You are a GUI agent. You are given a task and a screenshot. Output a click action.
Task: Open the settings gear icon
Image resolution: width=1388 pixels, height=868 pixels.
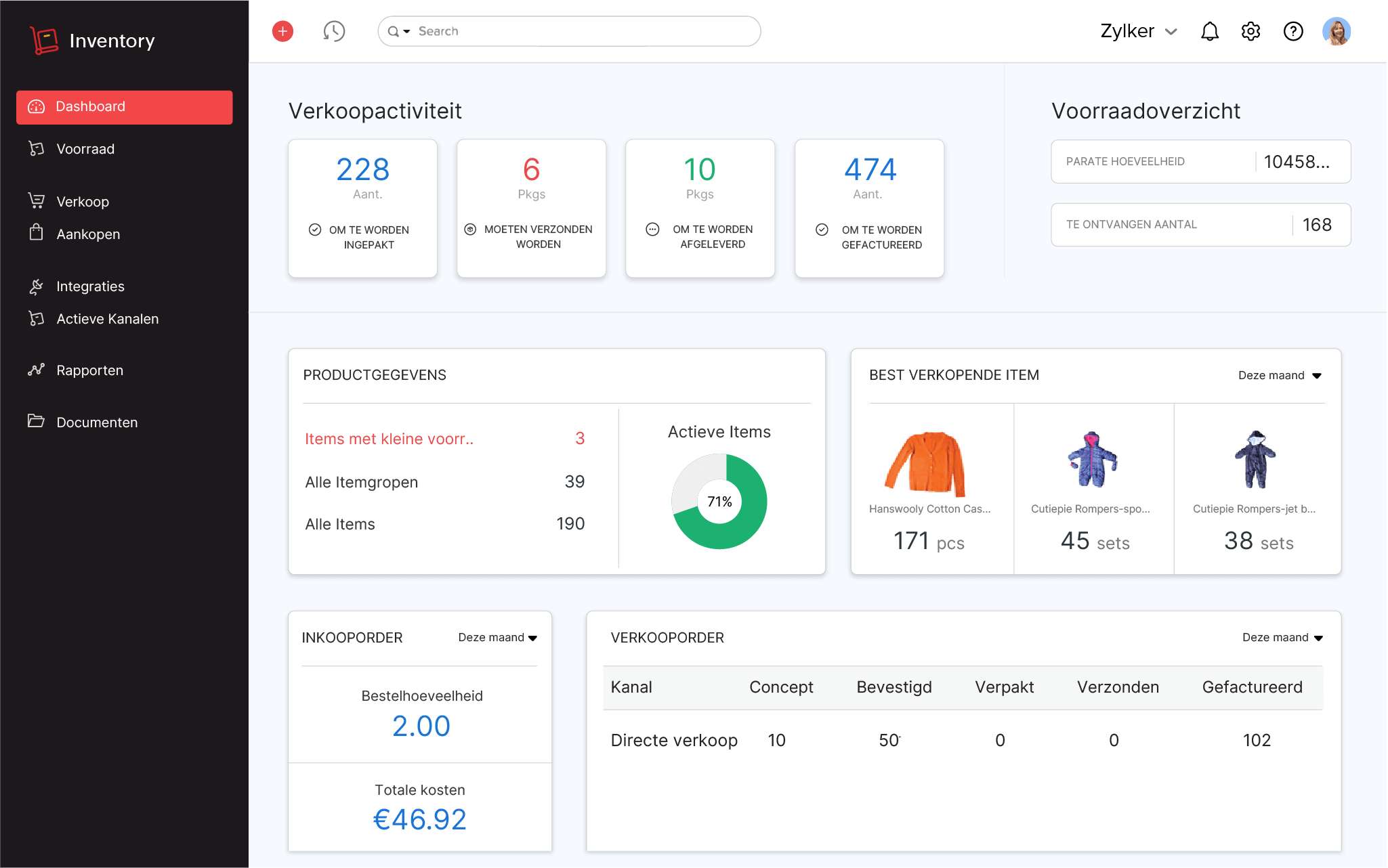point(1250,31)
